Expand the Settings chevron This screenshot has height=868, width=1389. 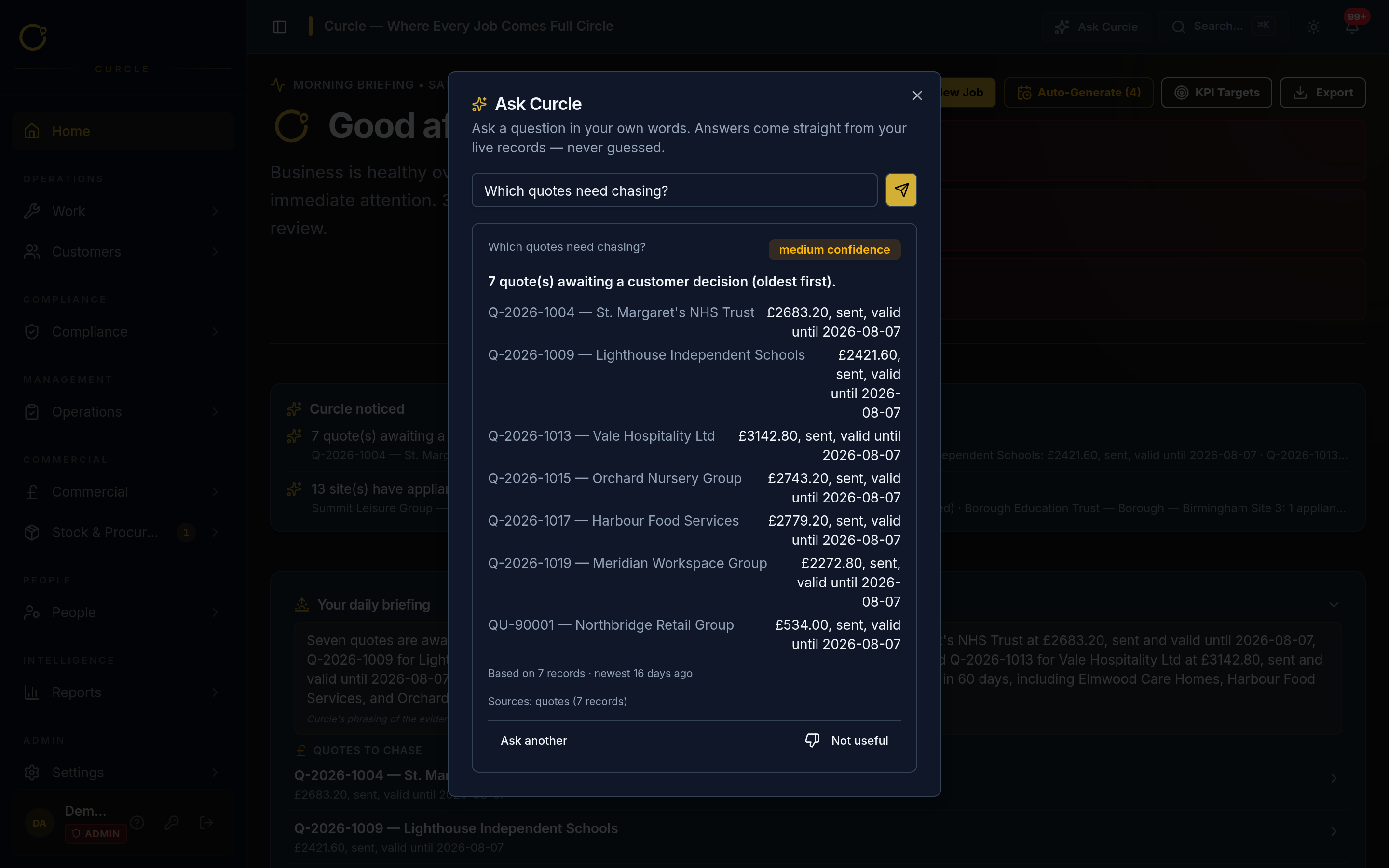coord(215,772)
